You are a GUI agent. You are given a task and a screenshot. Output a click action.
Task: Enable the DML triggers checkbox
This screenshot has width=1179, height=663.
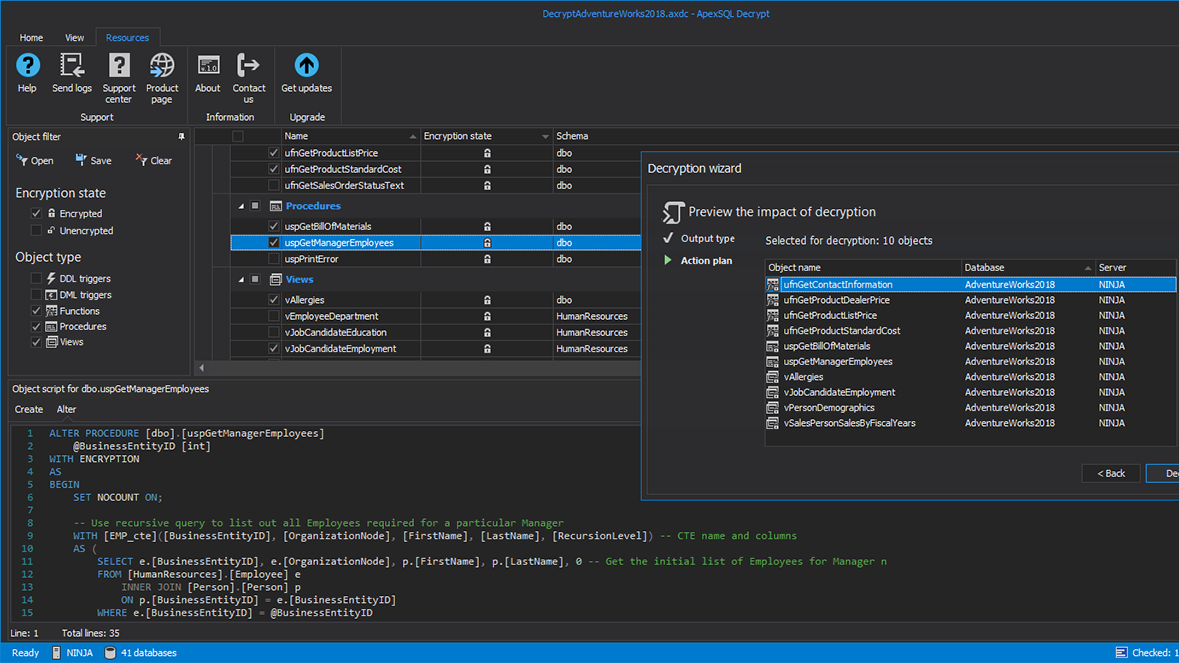[36, 295]
